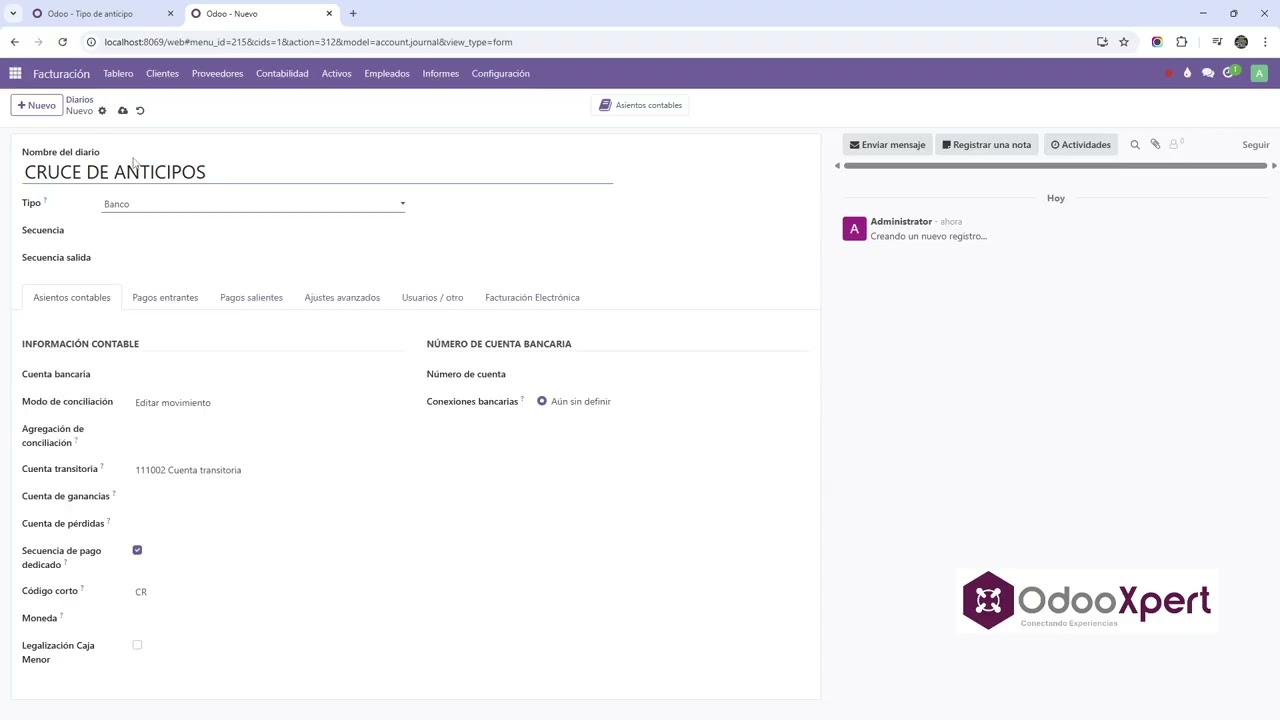Save record with the cloud upload icon
This screenshot has height=720, width=1280.
(123, 111)
